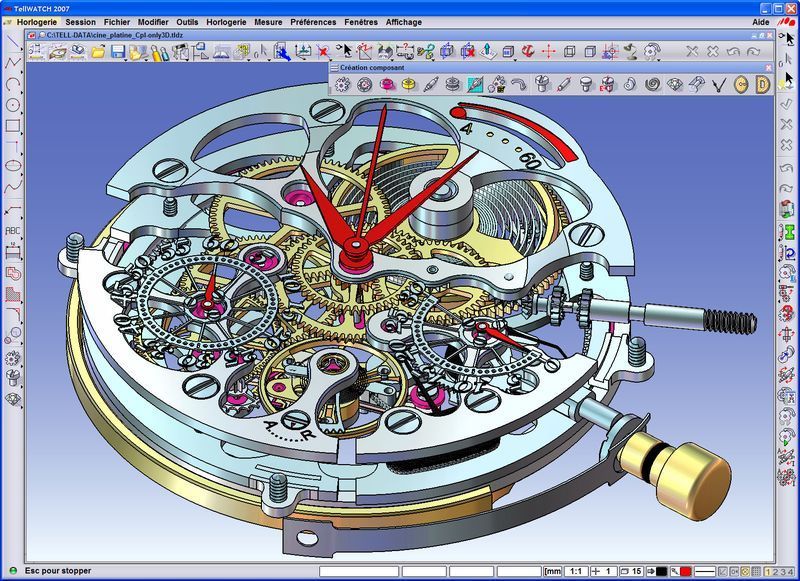
Task: Select the gear wheel component icon
Action: pyautogui.click(x=342, y=84)
